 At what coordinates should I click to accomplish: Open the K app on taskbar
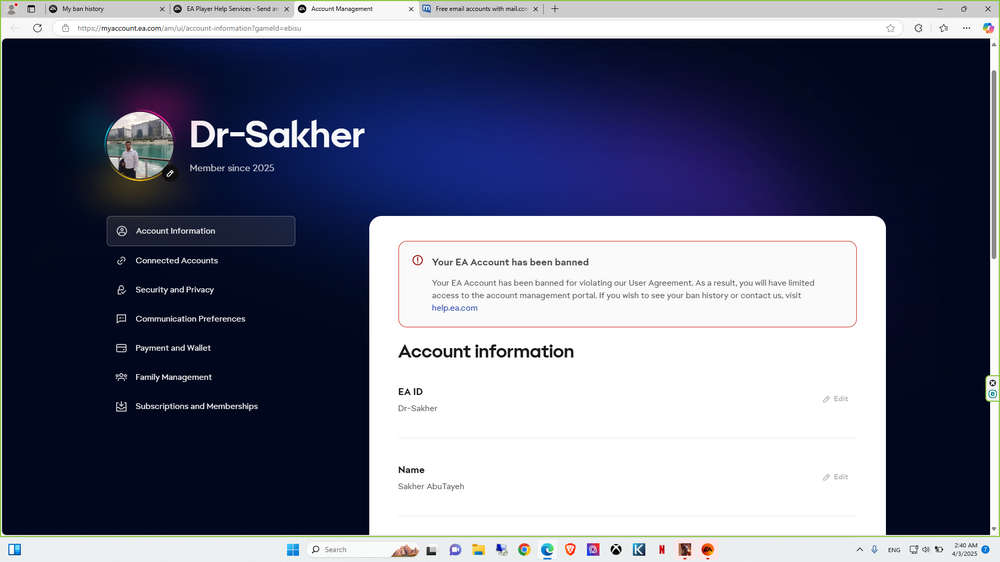click(x=639, y=549)
